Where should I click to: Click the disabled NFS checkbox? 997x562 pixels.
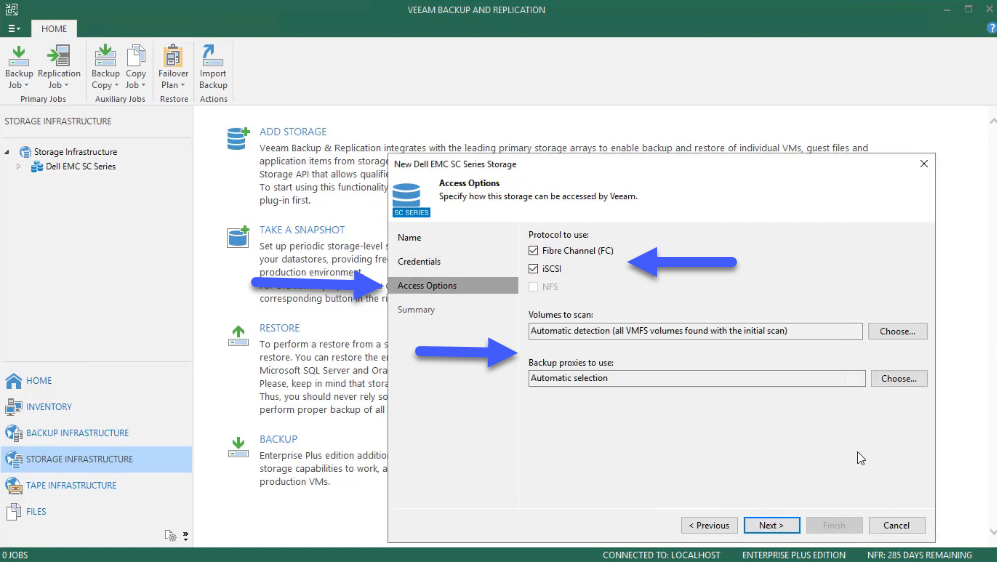[533, 287]
